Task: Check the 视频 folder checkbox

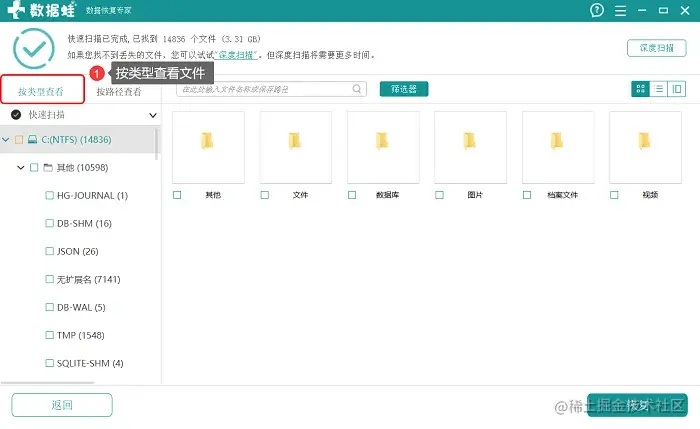Action: tap(614, 195)
